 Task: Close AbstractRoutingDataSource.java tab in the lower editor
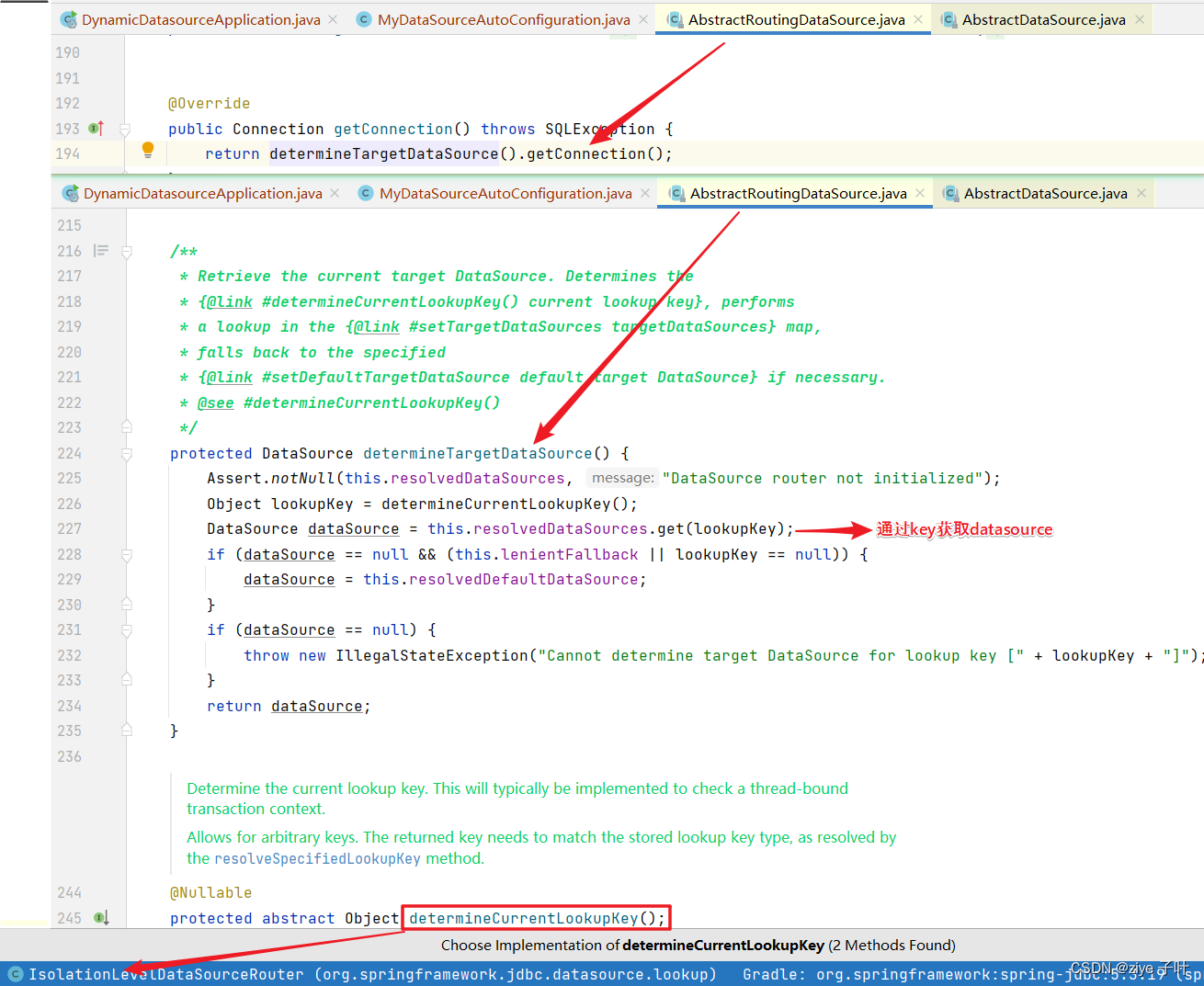point(920,193)
